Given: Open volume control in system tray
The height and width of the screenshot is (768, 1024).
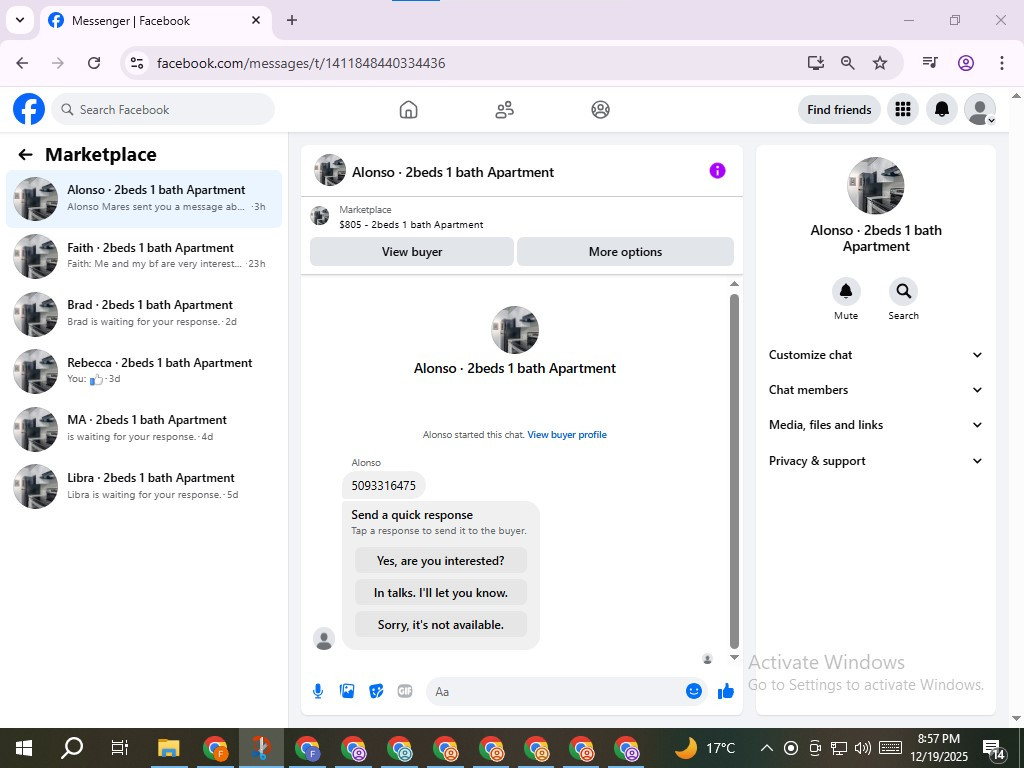Looking at the screenshot, I should pos(863,748).
